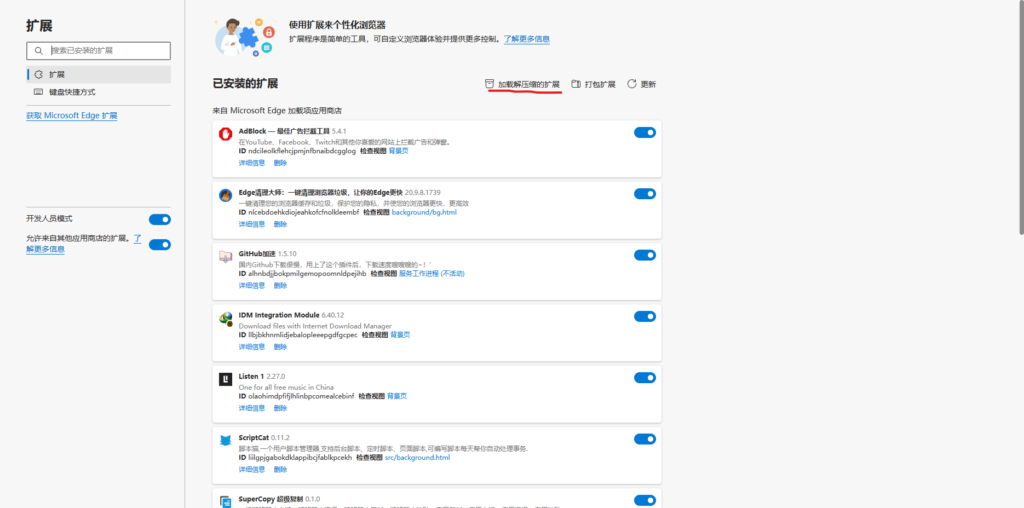Open 键盘快捷方式 in the sidebar
Image resolution: width=1024 pixels, height=508 pixels.
99,92
